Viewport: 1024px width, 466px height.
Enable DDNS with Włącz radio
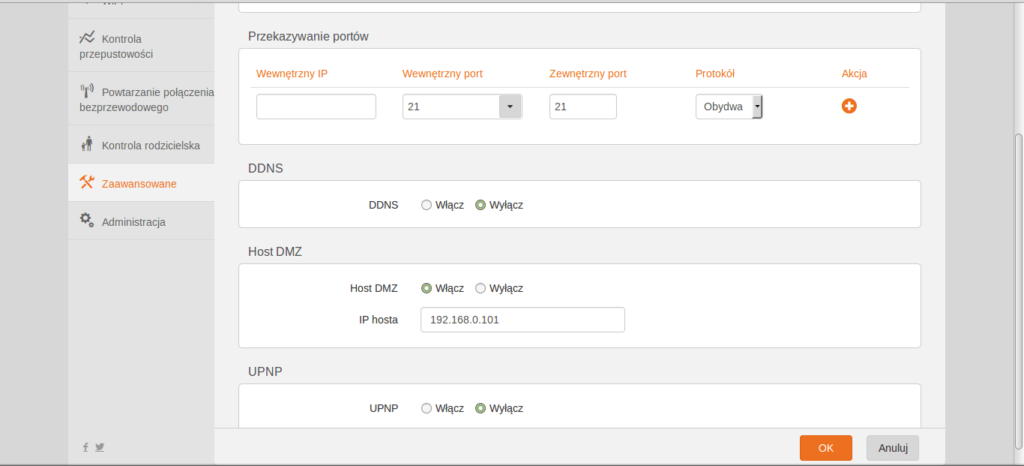pos(427,205)
